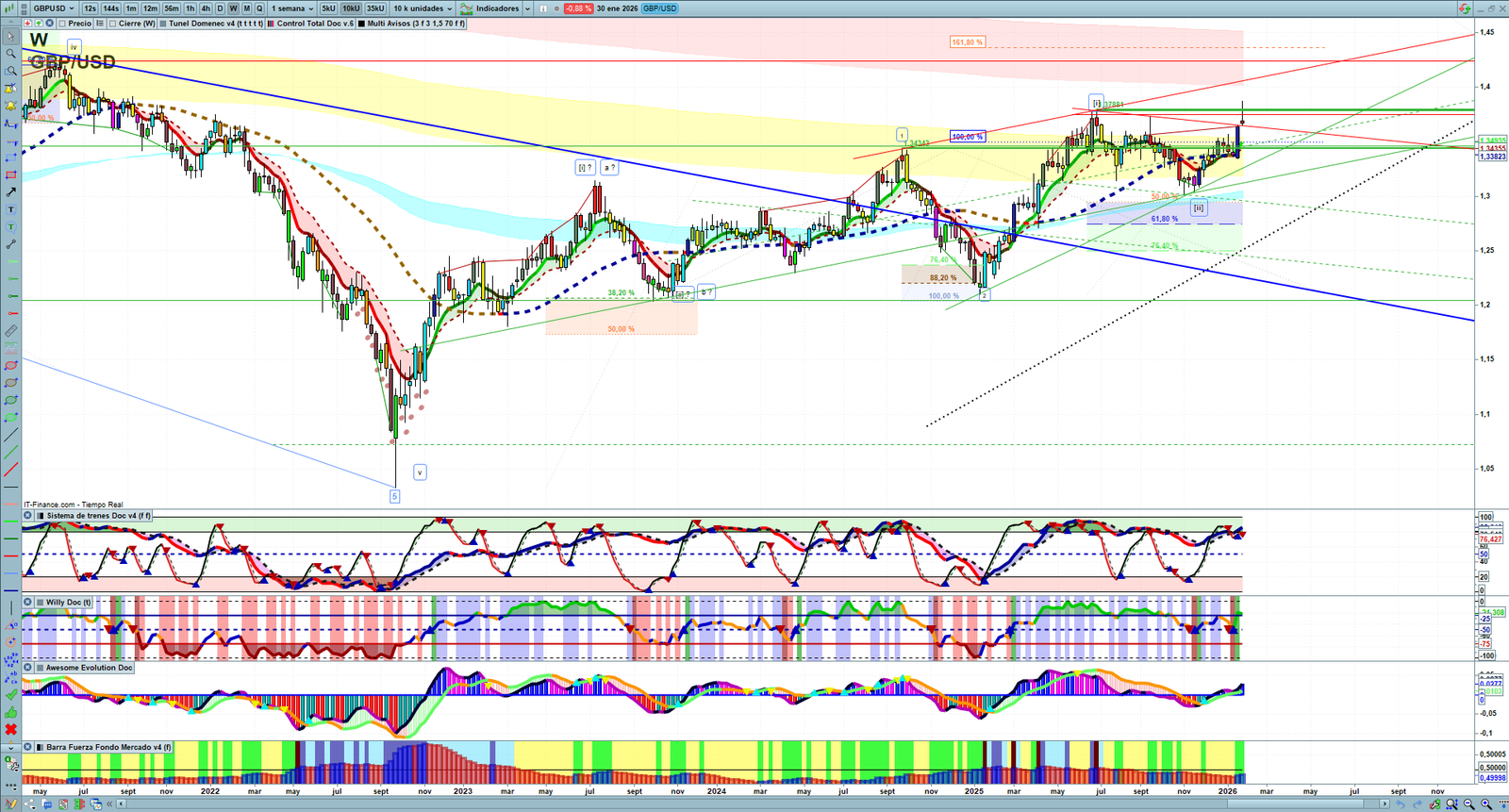Expand the three dots more options menu

[11, 786]
